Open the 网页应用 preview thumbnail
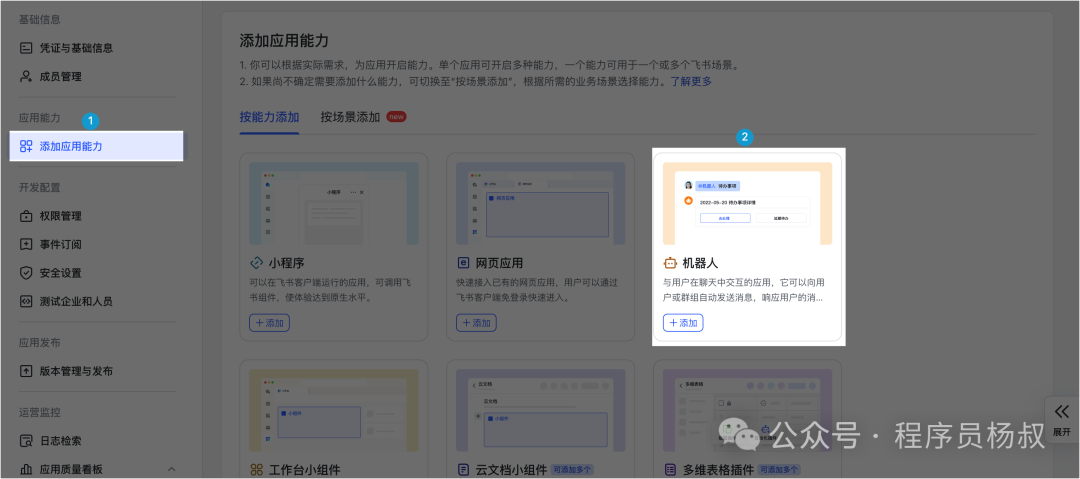Image resolution: width=1080 pixels, height=479 pixels. click(541, 203)
